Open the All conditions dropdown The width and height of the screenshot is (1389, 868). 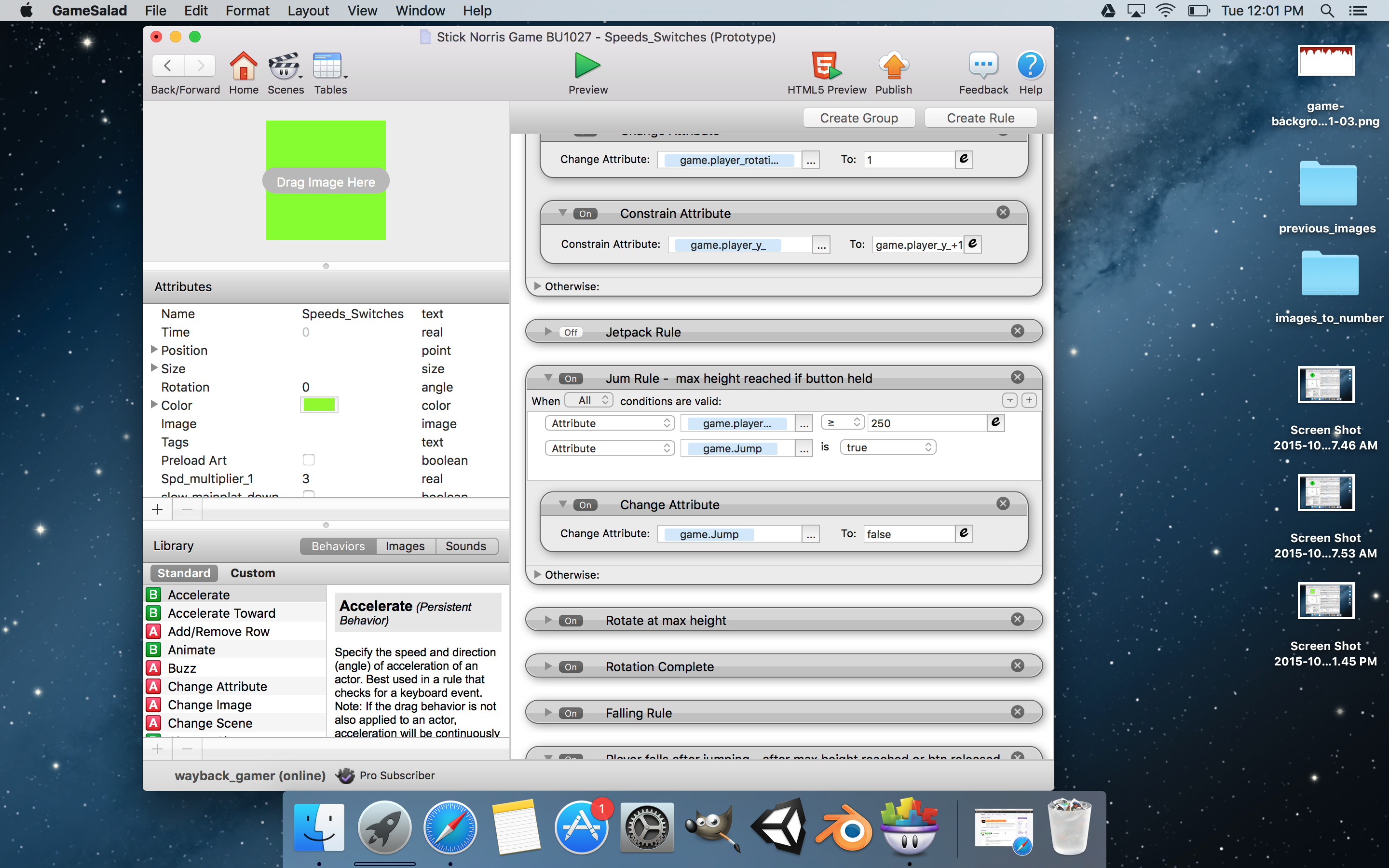coord(589,400)
